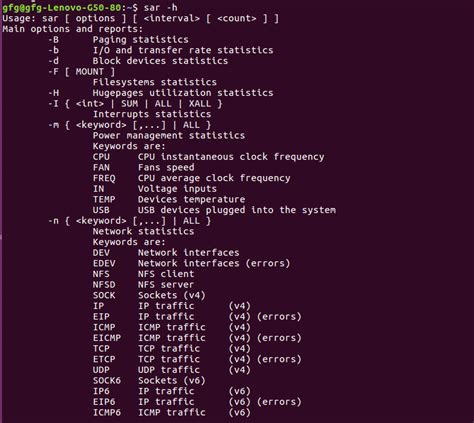Screen dimensions: 474x423
Task: Click the ICMP6 keyword at the bottom
Action: pos(107,413)
